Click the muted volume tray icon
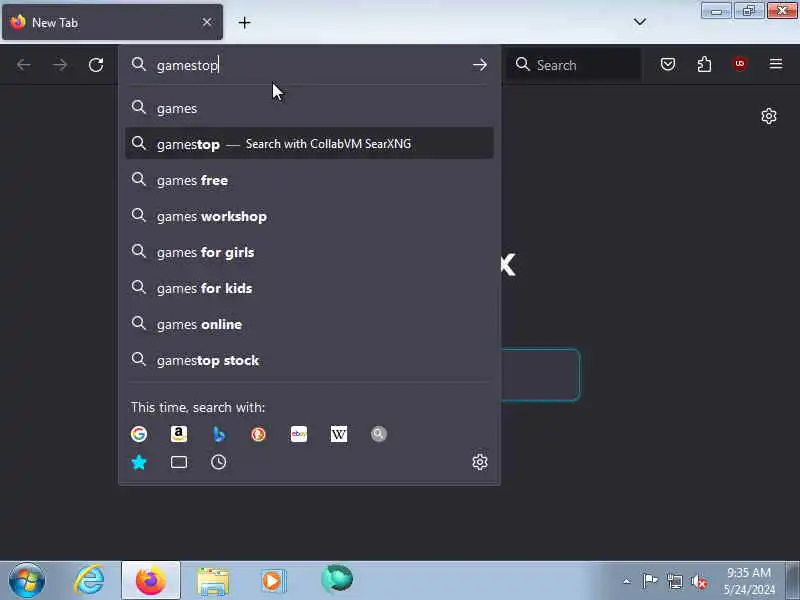Image resolution: width=800 pixels, height=600 pixels. point(699,581)
